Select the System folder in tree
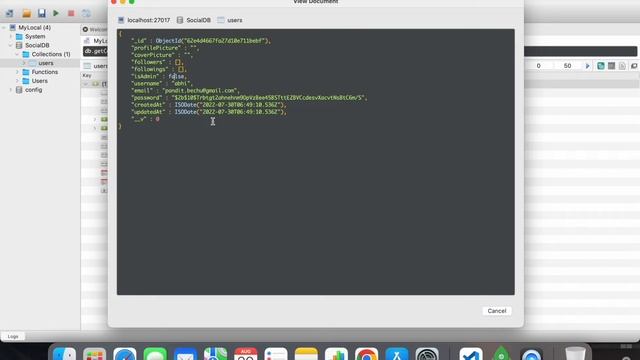 point(35,36)
